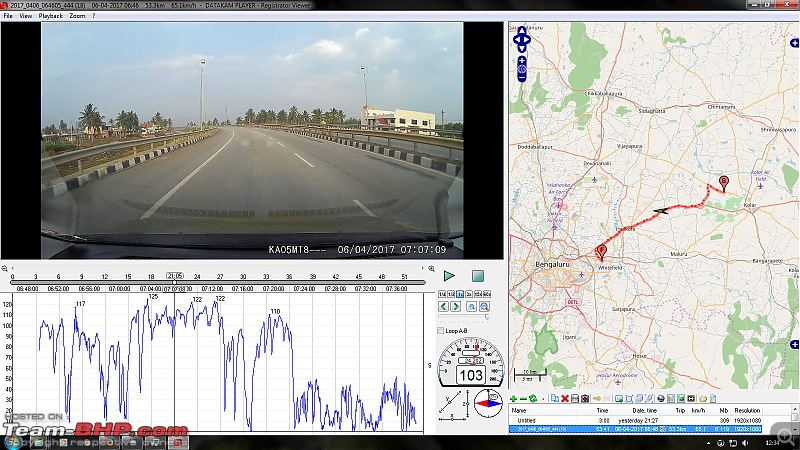Sort file list by Resolution column
This screenshot has height=450, width=800.
747,411
